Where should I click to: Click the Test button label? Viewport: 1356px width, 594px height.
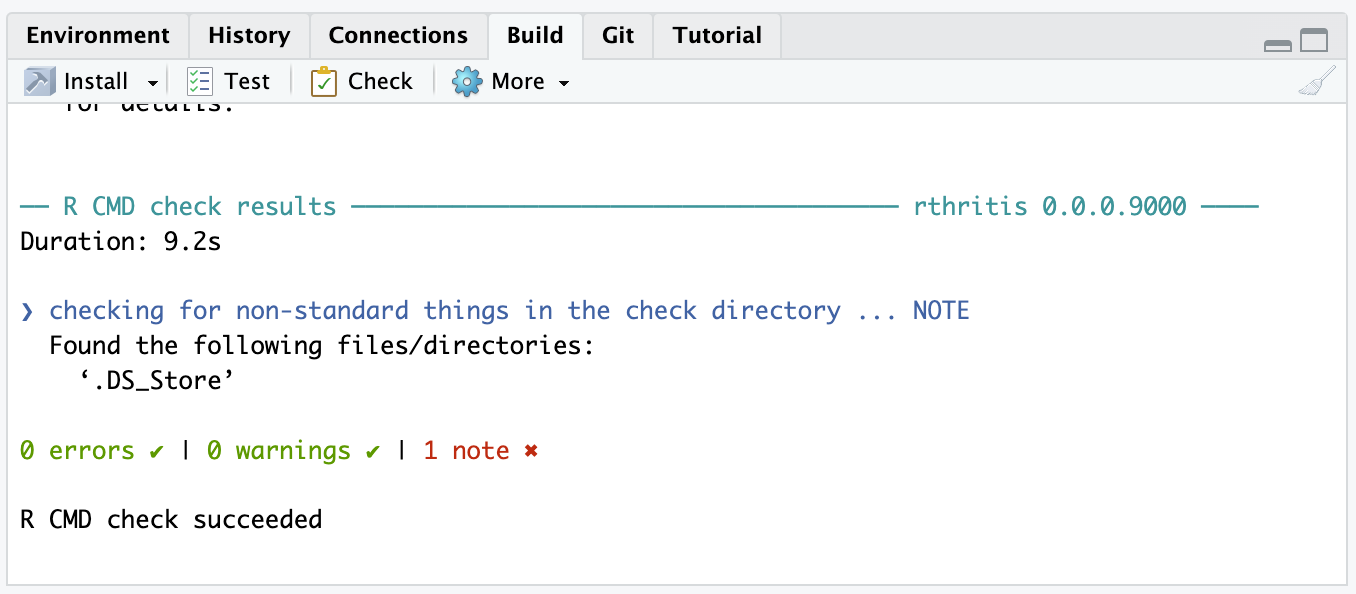(x=247, y=81)
